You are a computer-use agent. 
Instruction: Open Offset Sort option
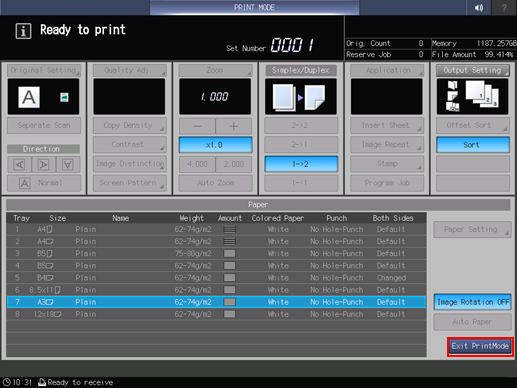click(473, 126)
